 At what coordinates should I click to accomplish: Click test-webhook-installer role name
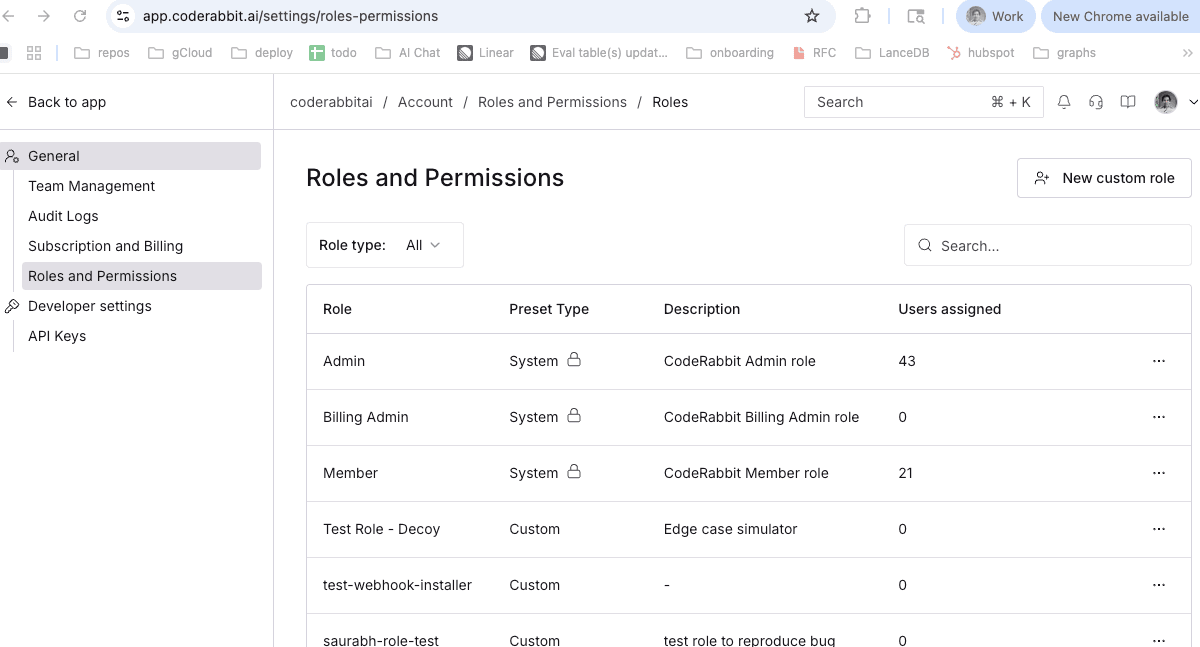[397, 585]
